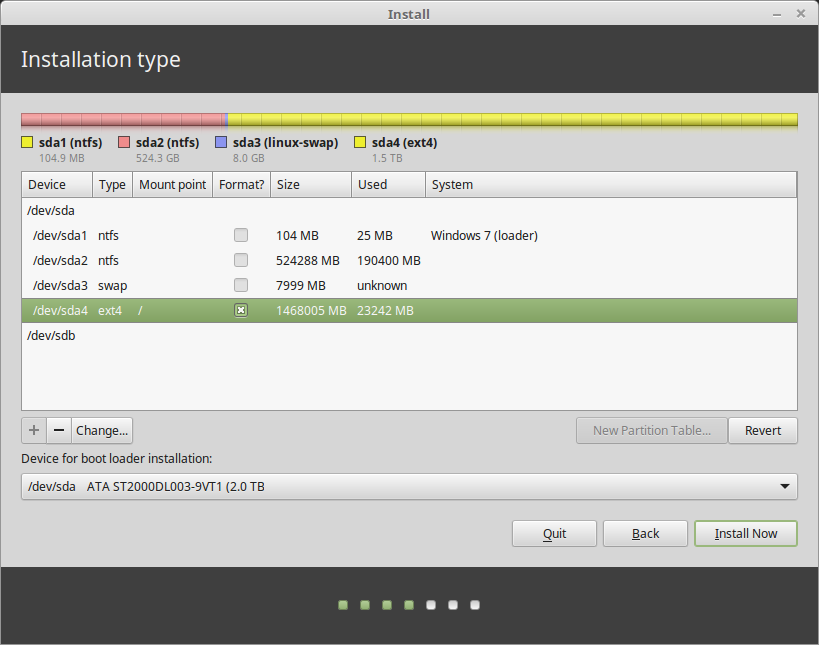Screen dimensions: 819x645
Task: Click the yellow sda1 (ntfs) legend square
Action: (x=27, y=142)
